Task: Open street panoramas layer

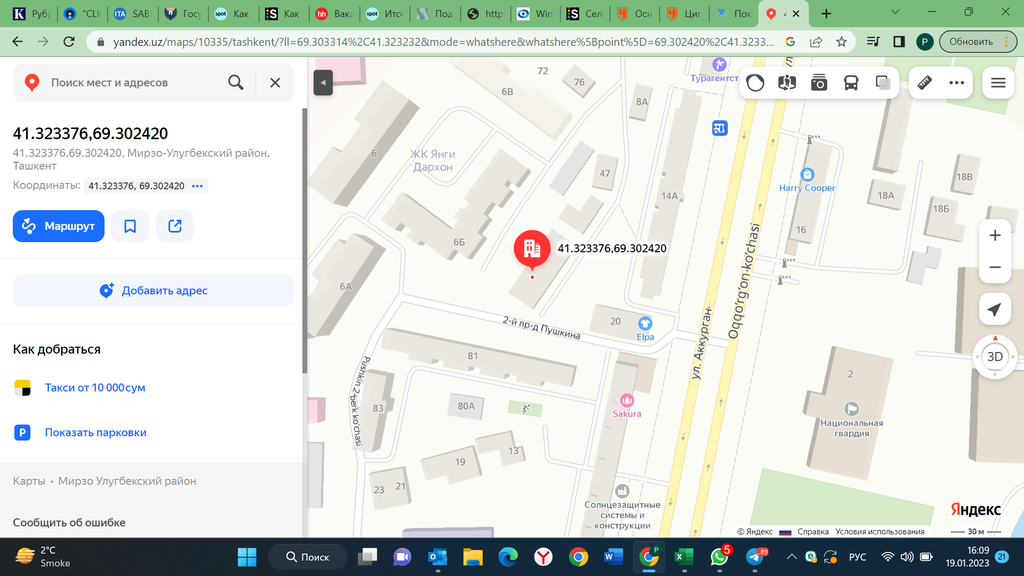Action: point(787,83)
